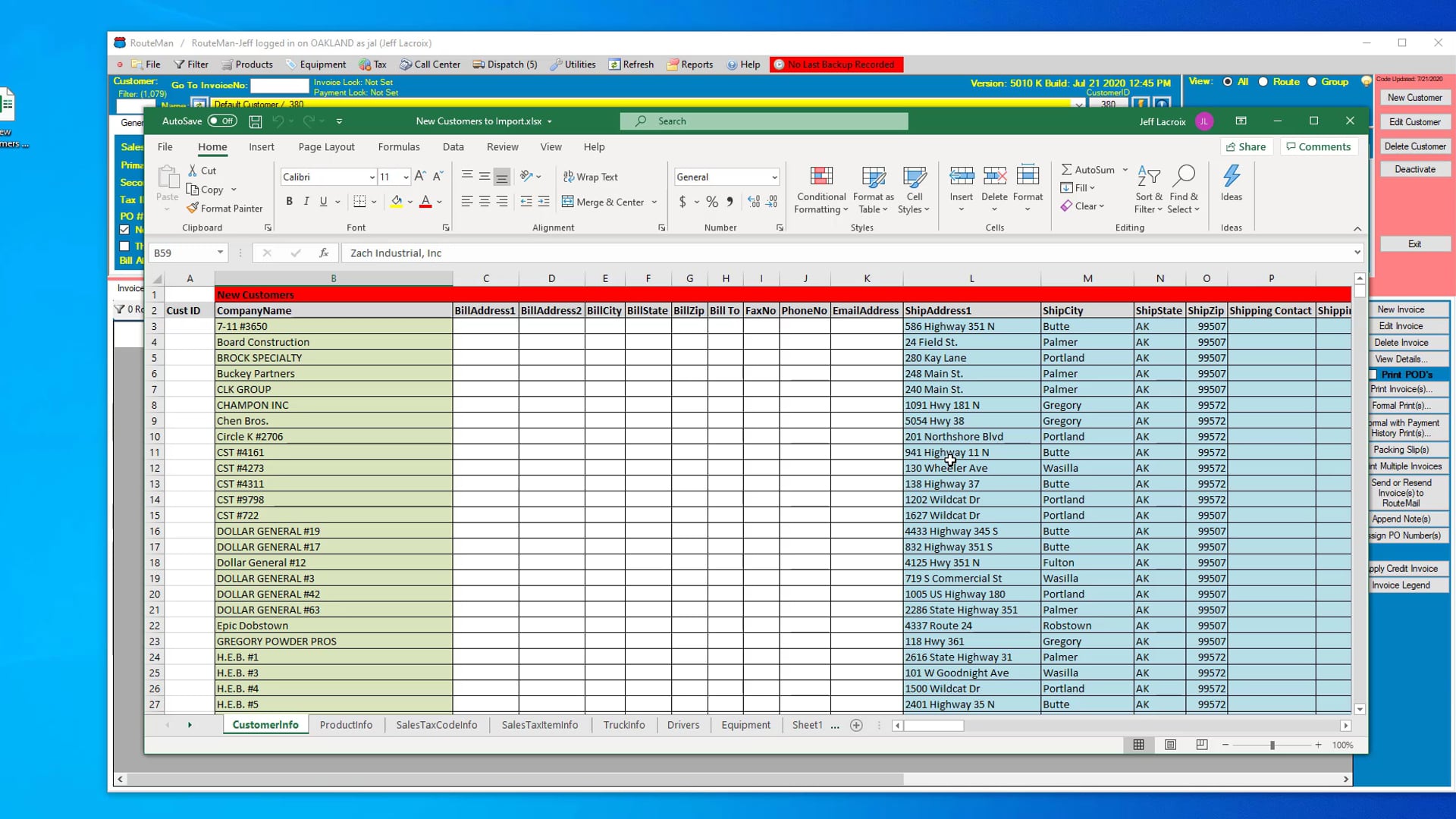The height and width of the screenshot is (819, 1456).
Task: Select the Route view radio in RouteMan
Action: tap(1263, 82)
